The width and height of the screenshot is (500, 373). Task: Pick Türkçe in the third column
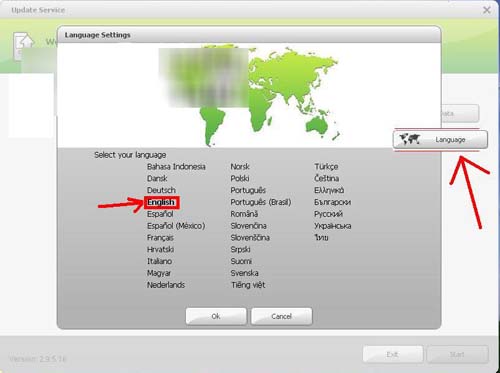point(326,167)
